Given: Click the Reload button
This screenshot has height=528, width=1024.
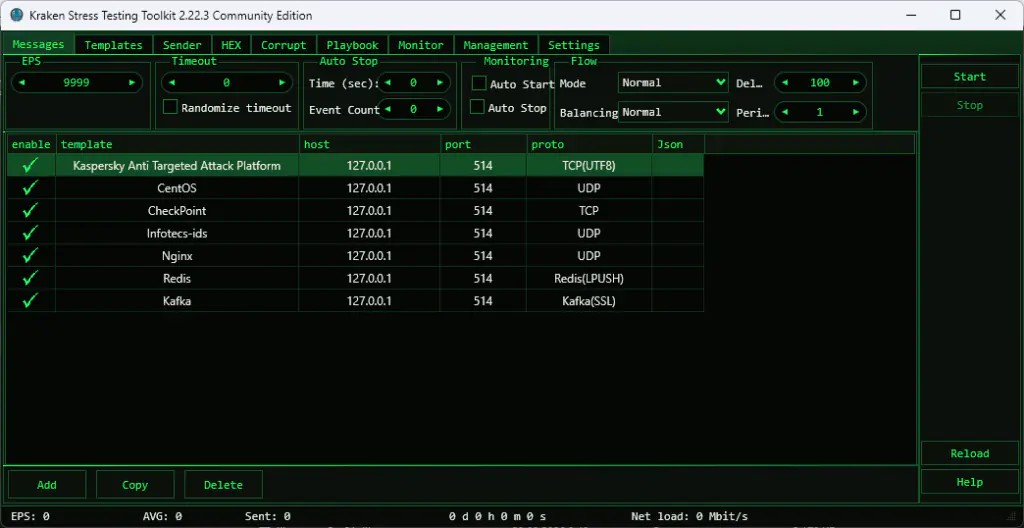Looking at the screenshot, I should click(970, 454).
